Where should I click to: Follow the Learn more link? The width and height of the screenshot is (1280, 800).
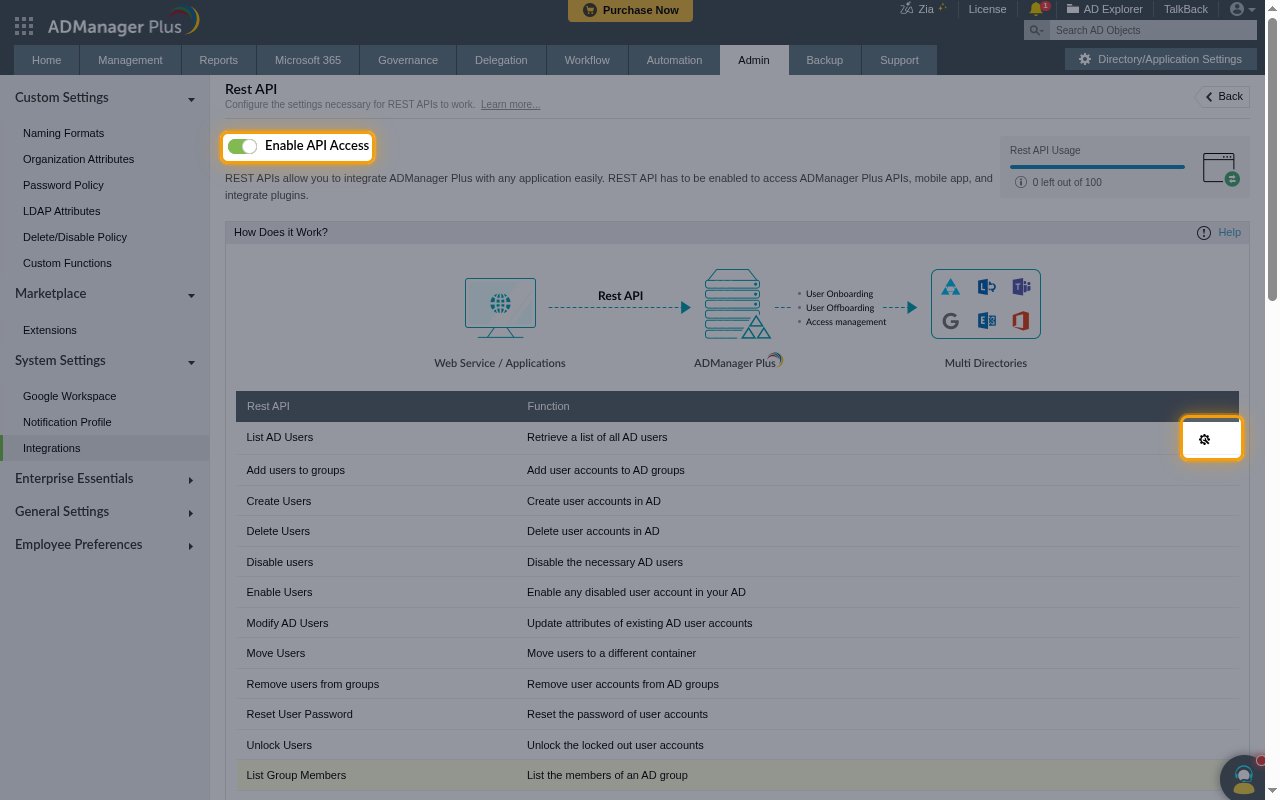[510, 104]
